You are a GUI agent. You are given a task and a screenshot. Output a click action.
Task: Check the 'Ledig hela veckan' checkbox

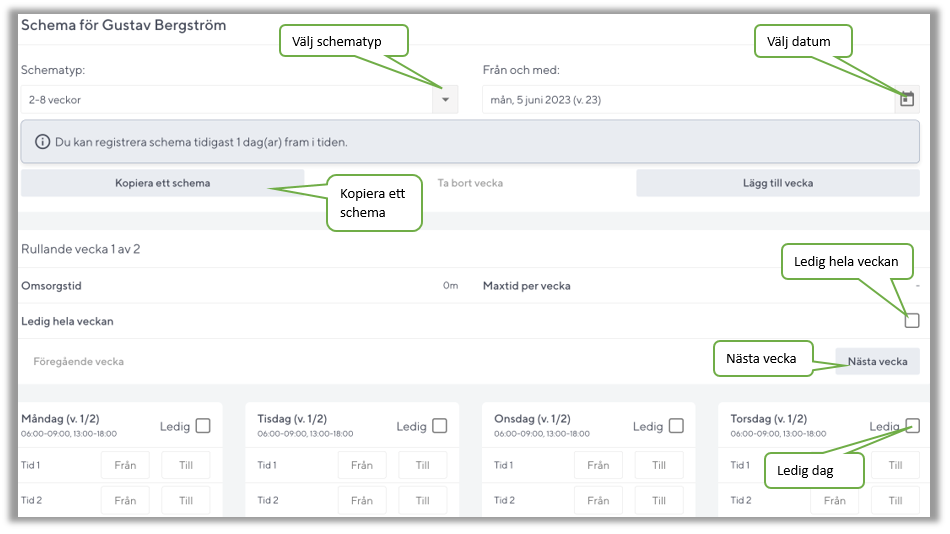pos(911,321)
